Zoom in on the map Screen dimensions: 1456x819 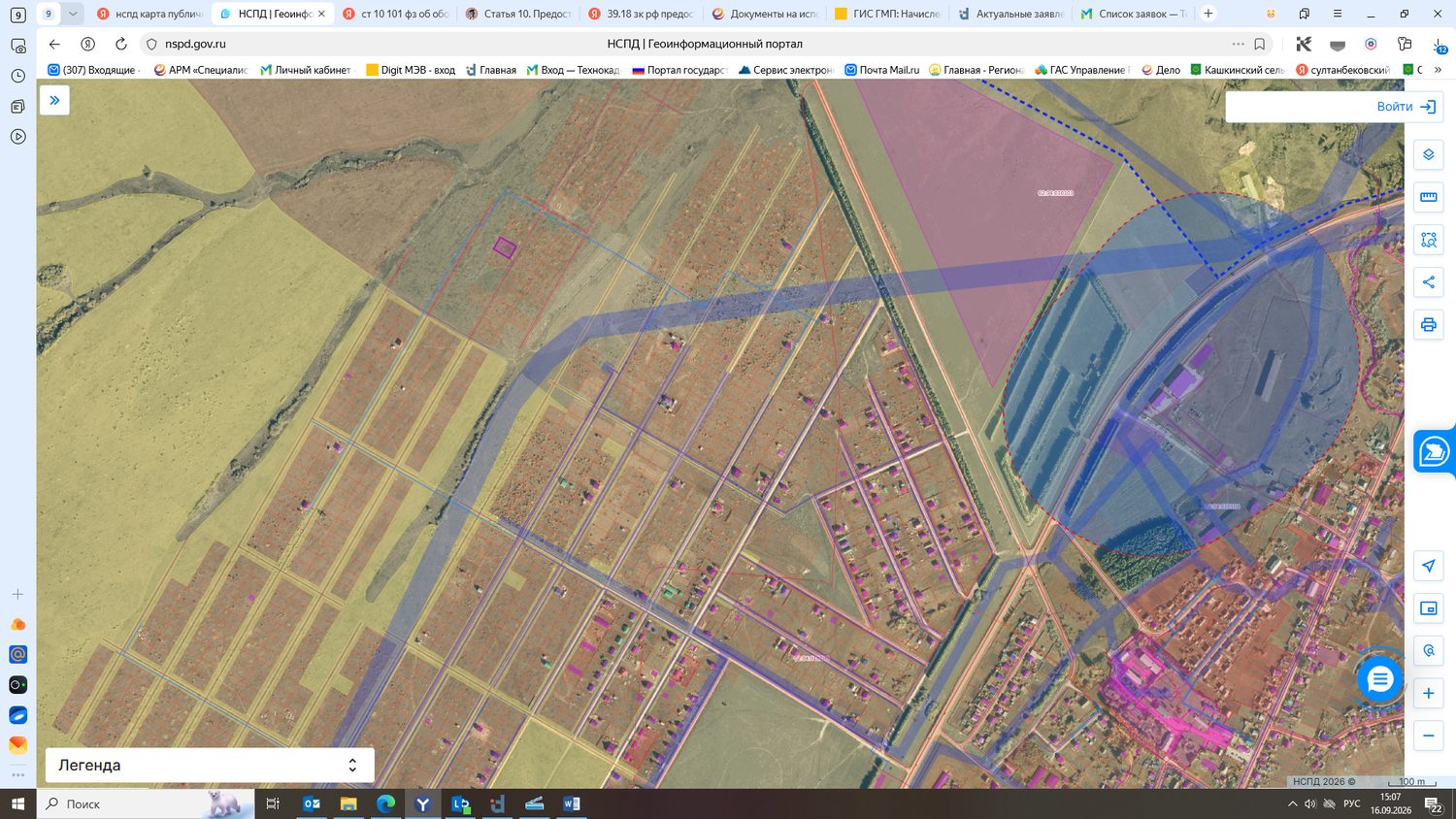(1428, 693)
